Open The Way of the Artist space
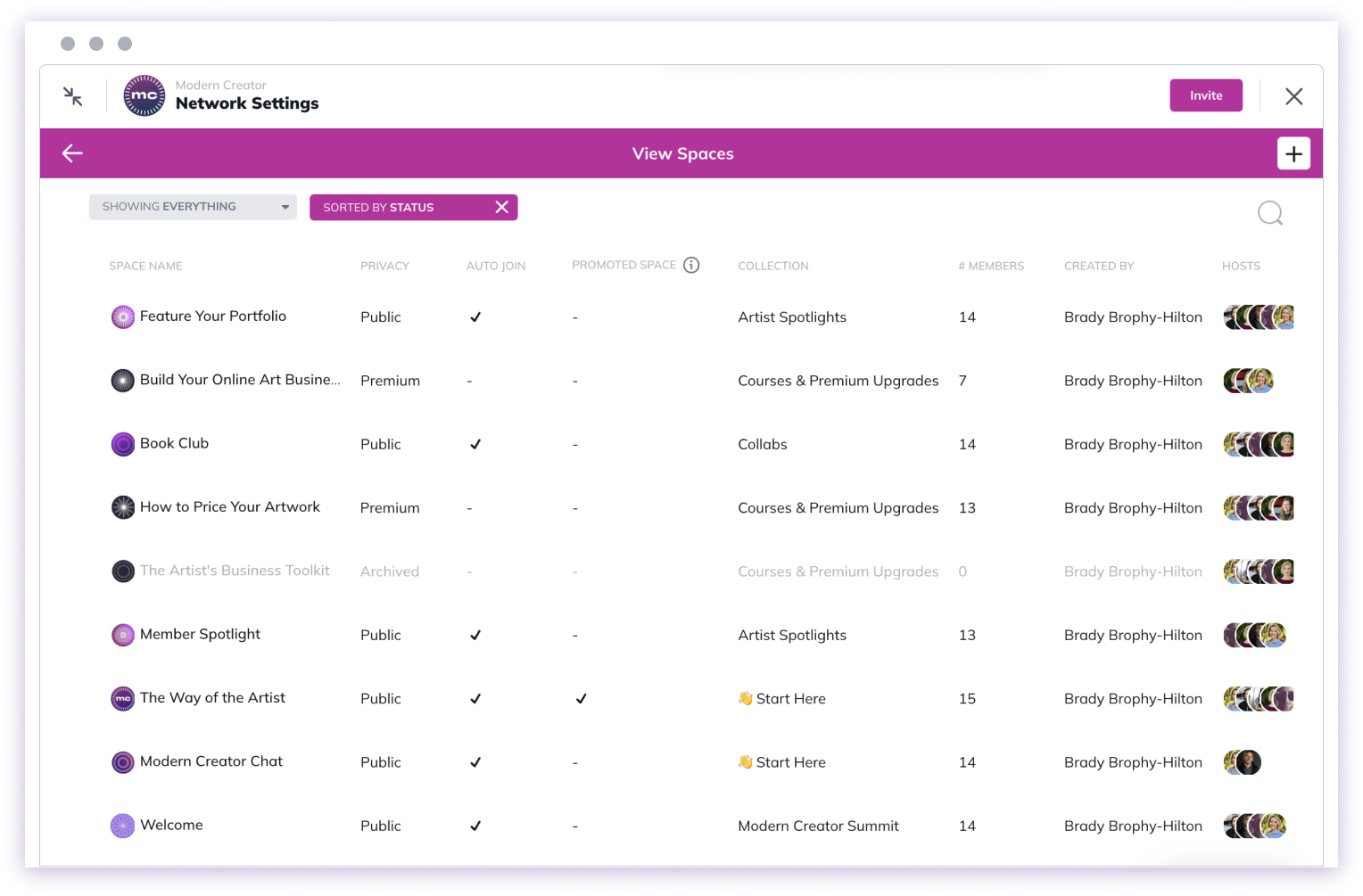The width and height of the screenshot is (1363, 896). pos(212,697)
